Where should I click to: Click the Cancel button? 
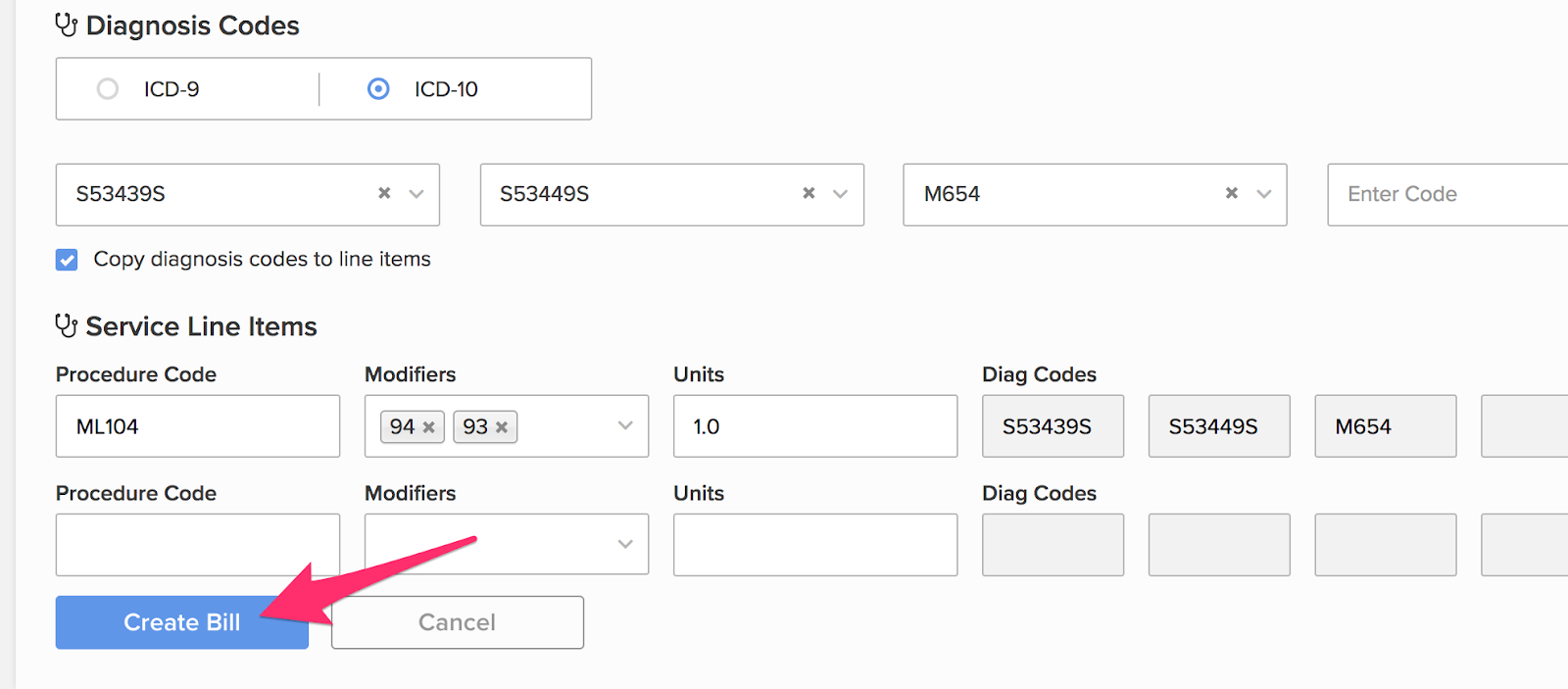(457, 621)
